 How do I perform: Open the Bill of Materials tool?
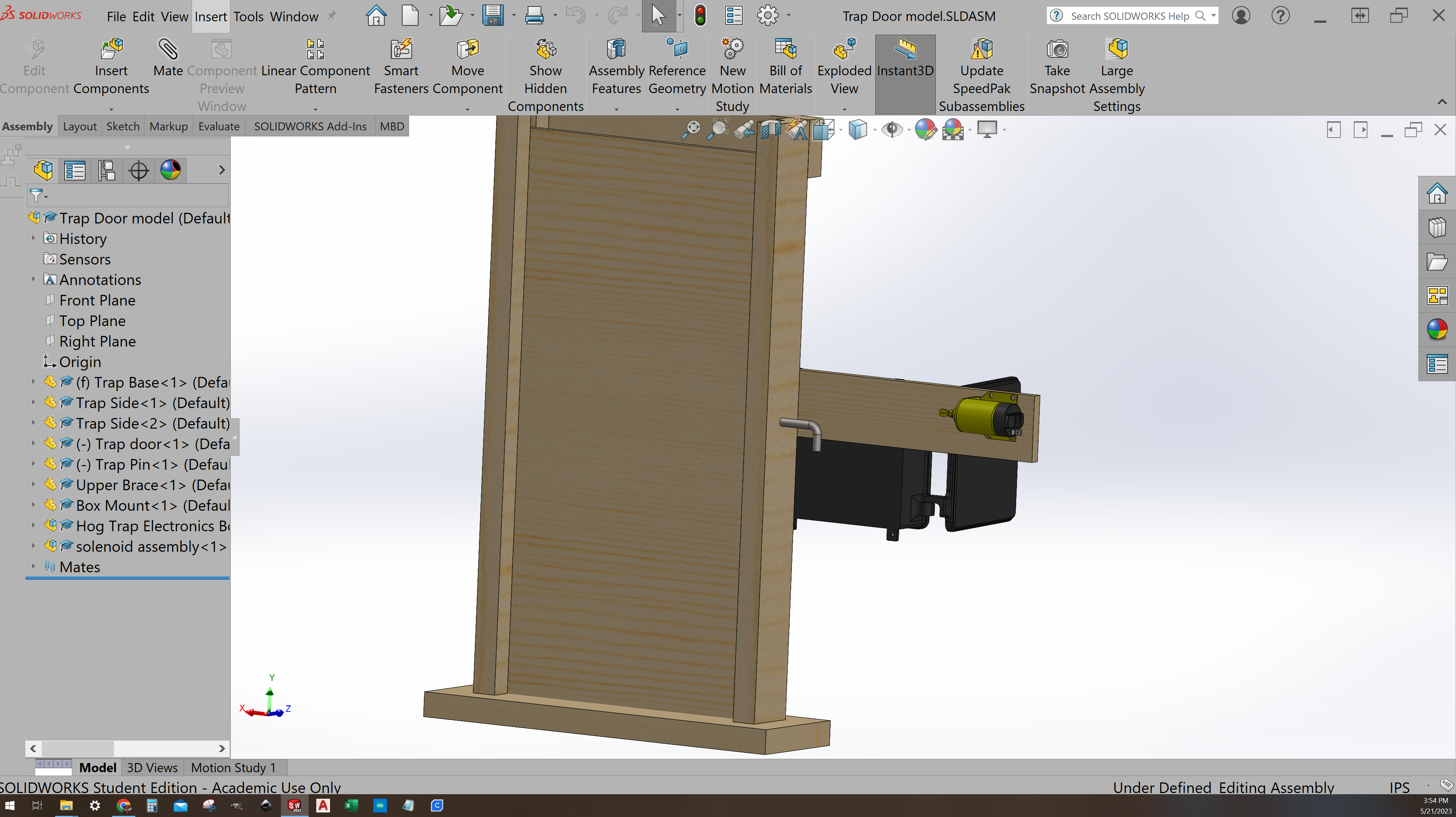[785, 65]
